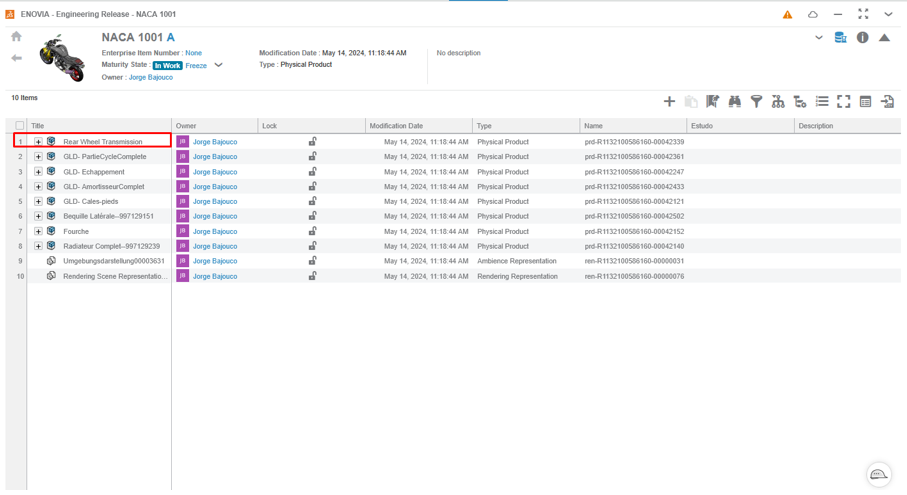Click the Freeze maturity link
907x495 pixels.
(196, 66)
